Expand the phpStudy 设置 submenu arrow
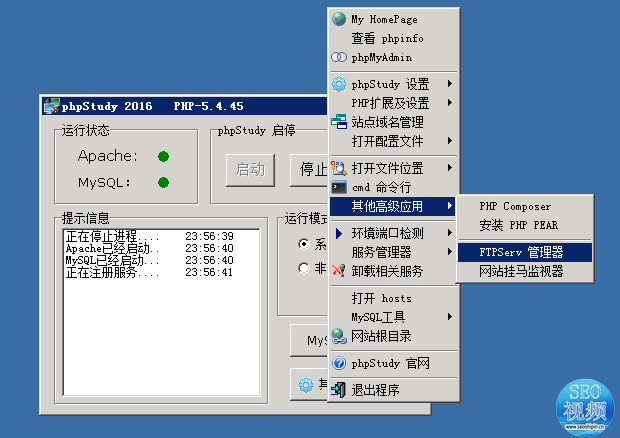Viewport: 620px width, 438px height. click(x=450, y=84)
